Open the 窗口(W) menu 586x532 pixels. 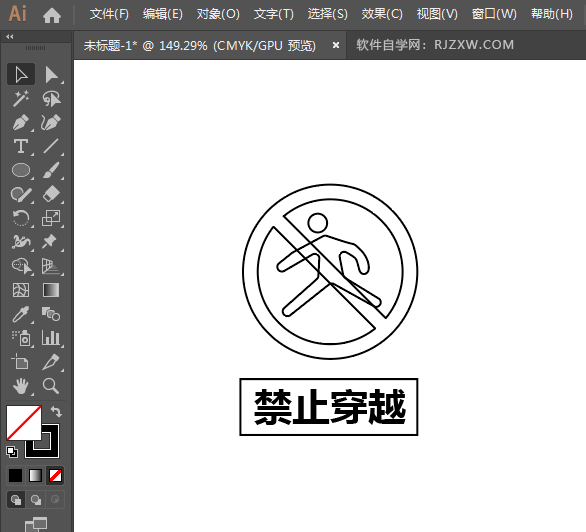point(494,14)
